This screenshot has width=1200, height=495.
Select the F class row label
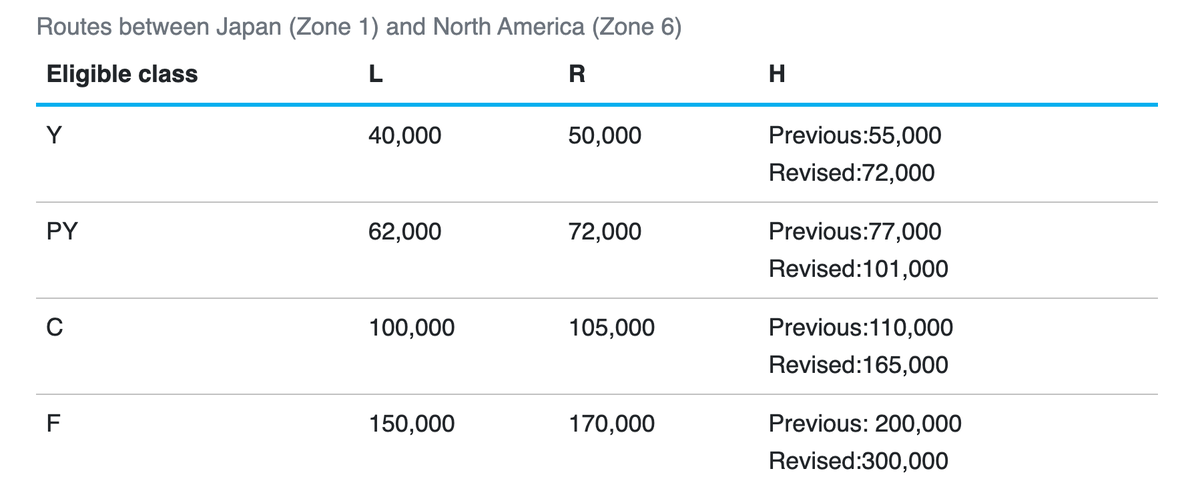pos(54,424)
